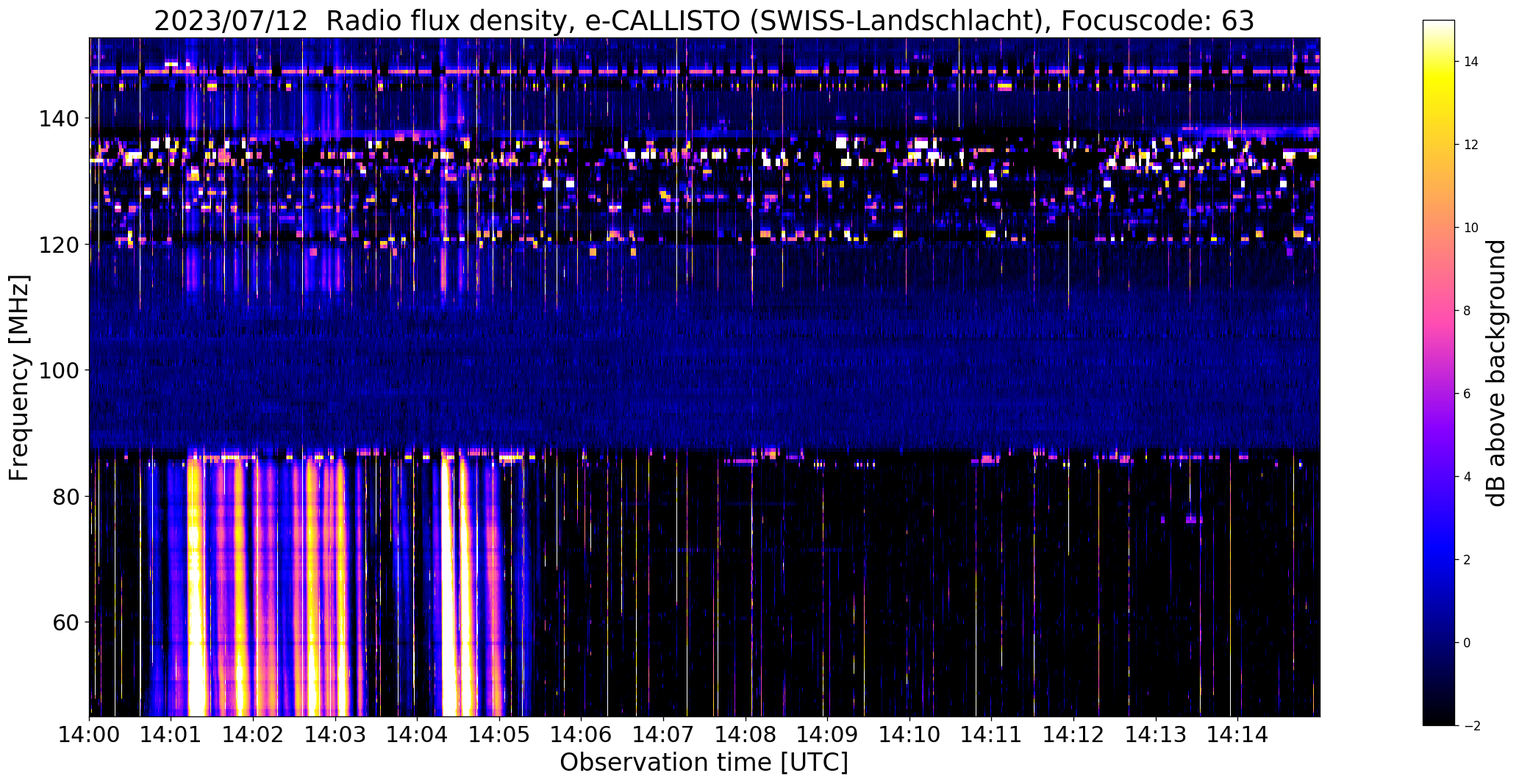The width and height of the screenshot is (1519, 784).
Task: Click the 14:12 time tick label
Action: (1073, 733)
